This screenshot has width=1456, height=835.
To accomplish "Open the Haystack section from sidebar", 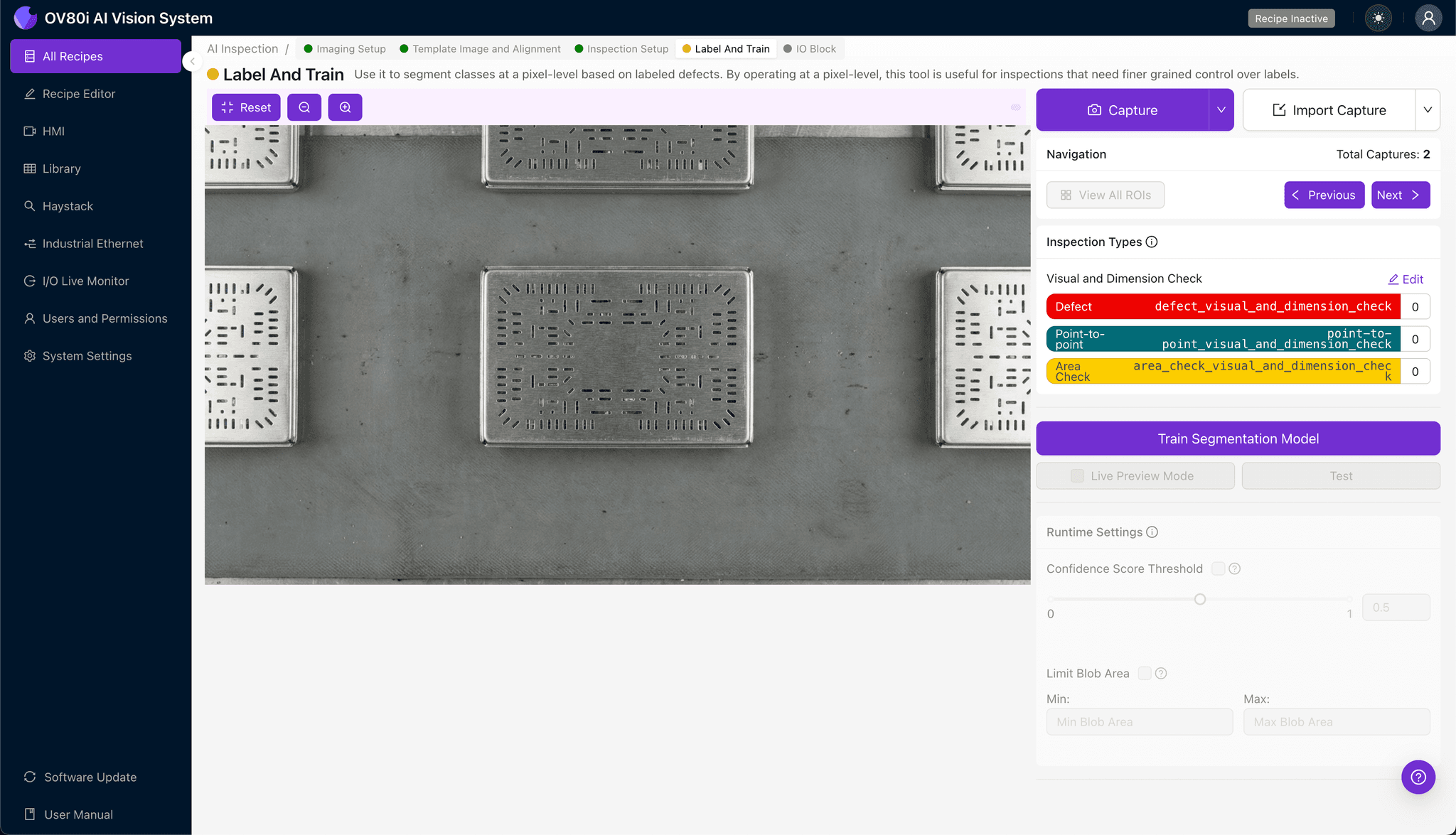I will [x=68, y=206].
